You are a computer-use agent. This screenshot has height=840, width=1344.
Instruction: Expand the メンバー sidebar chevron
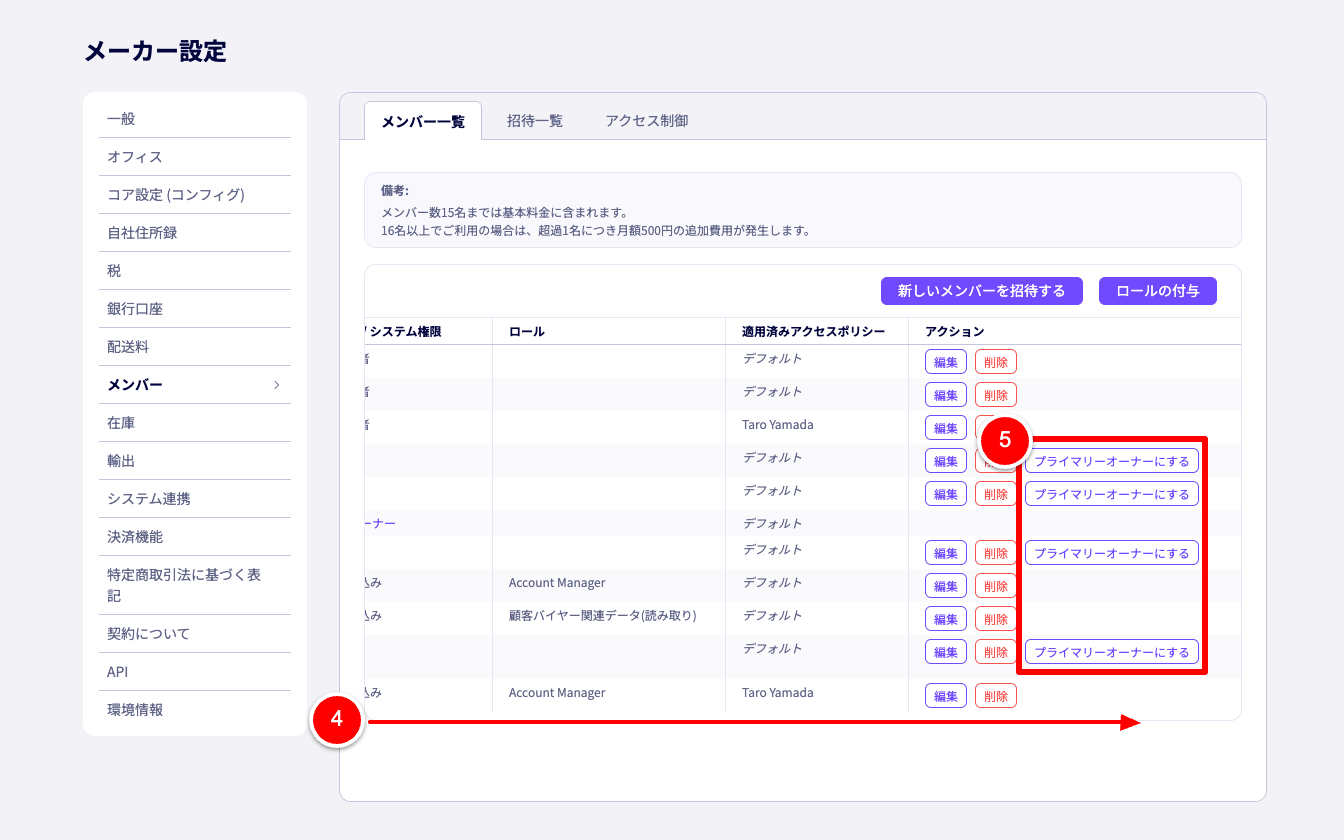pos(276,385)
